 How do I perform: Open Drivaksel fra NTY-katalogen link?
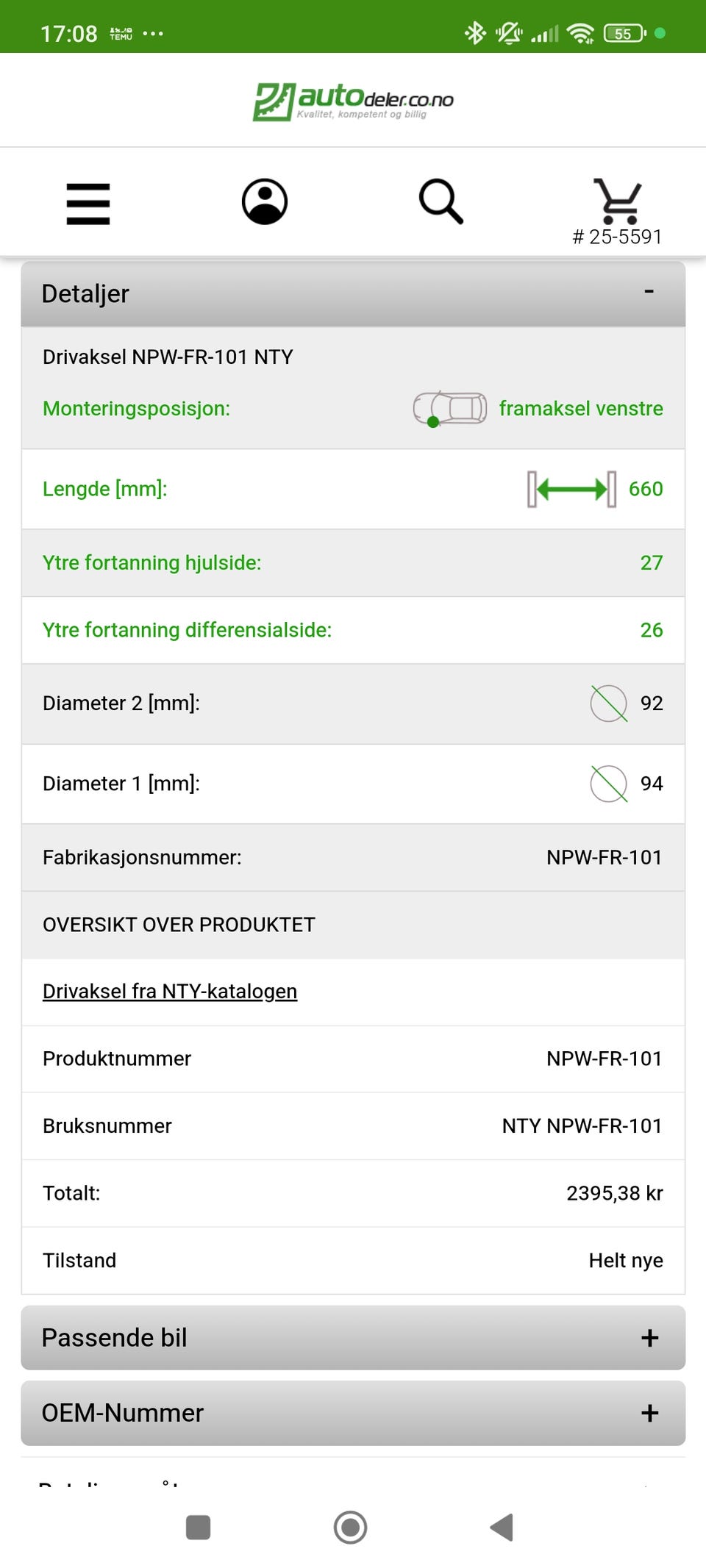170,992
